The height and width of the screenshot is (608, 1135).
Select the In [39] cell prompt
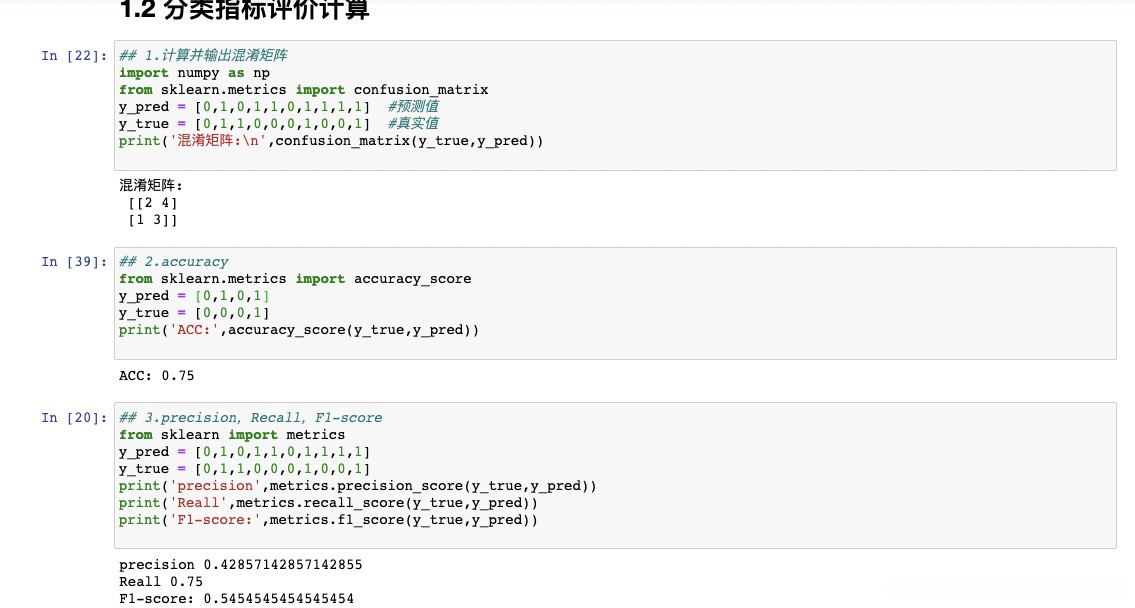[x=73, y=262]
